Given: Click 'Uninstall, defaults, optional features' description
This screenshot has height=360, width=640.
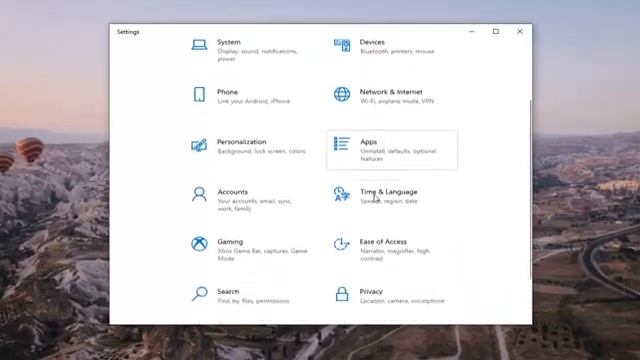Looking at the screenshot, I should [398, 155].
